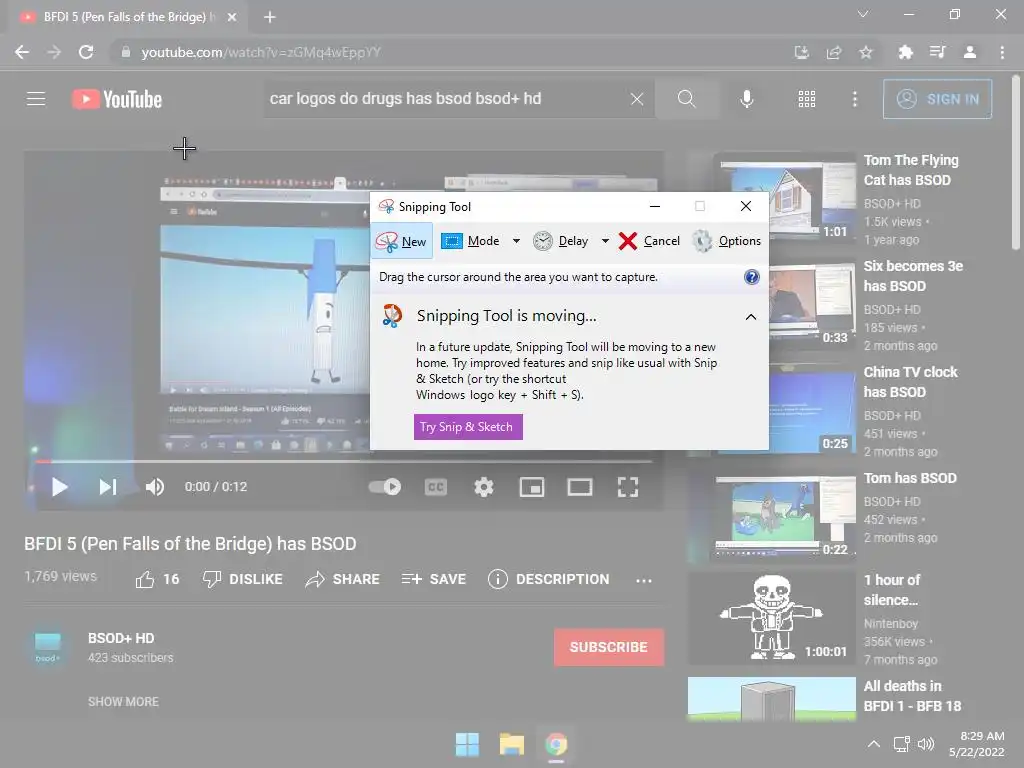Reload the page
Screen dimensions: 1024x768
(x=86, y=52)
